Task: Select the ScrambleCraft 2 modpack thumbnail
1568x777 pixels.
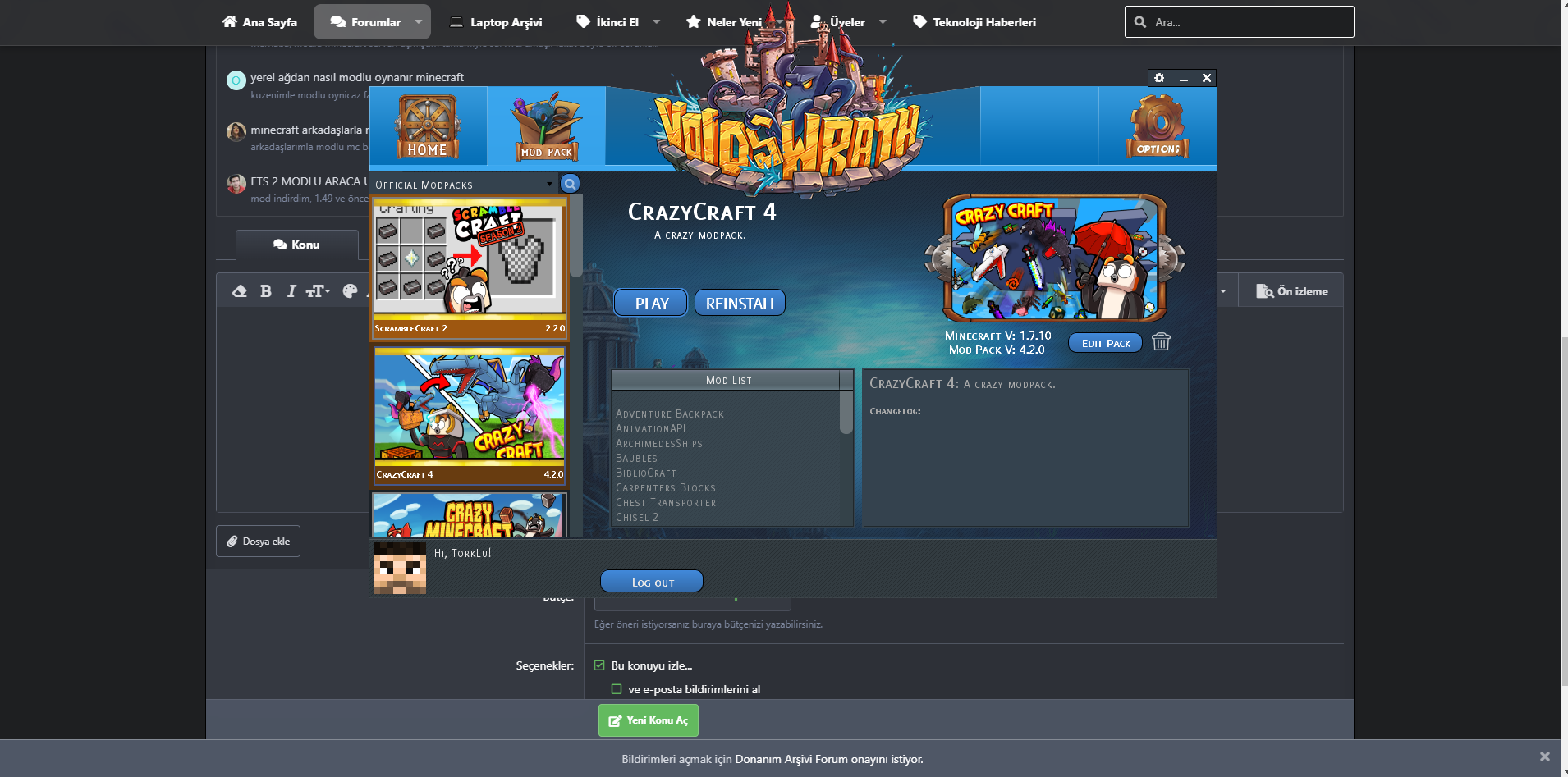Action: tap(469, 267)
